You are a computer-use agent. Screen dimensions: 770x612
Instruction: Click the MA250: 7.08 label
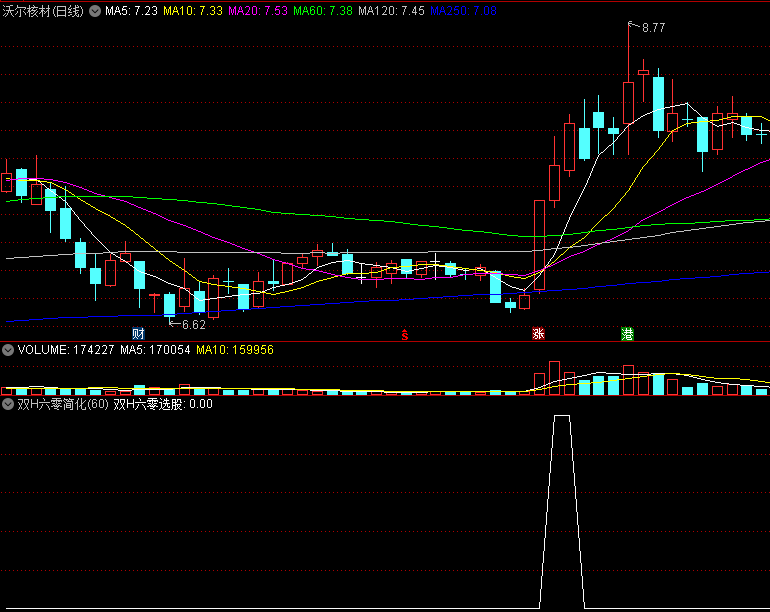(464, 11)
